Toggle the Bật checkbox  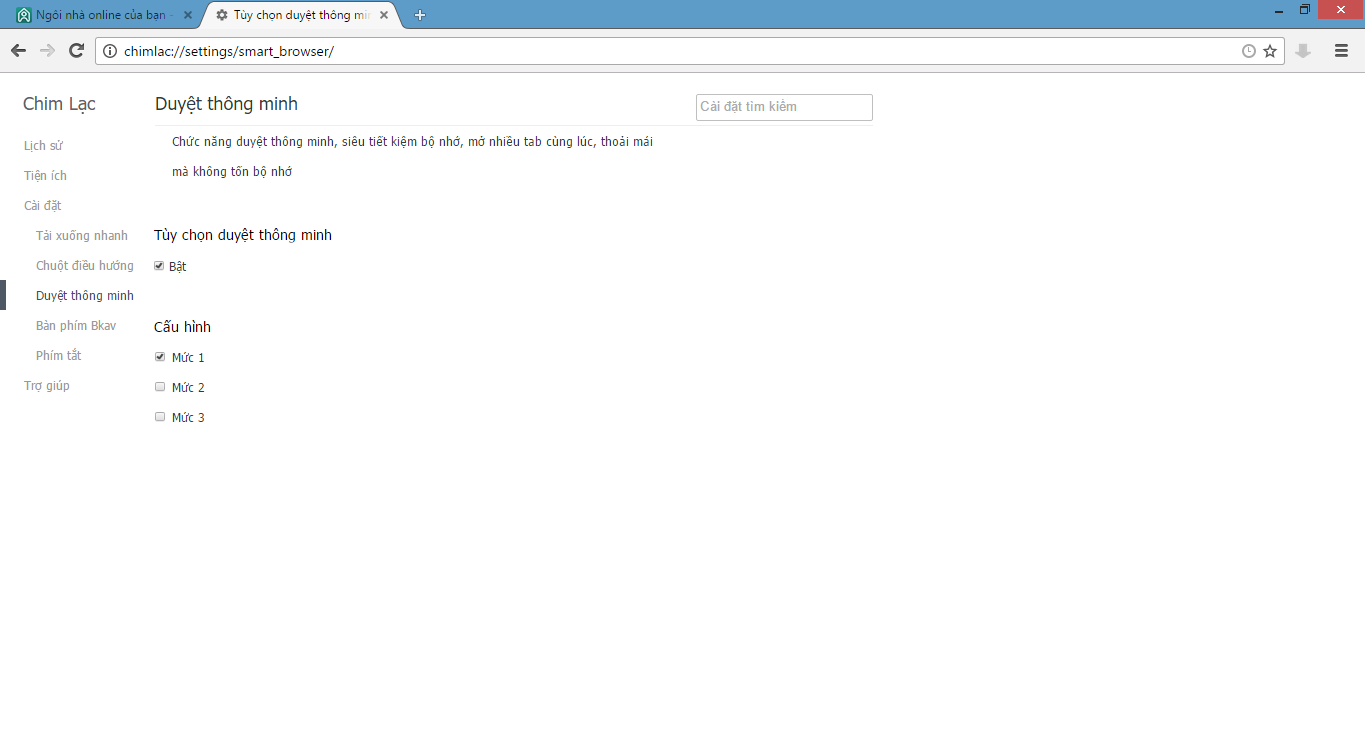[159, 266]
